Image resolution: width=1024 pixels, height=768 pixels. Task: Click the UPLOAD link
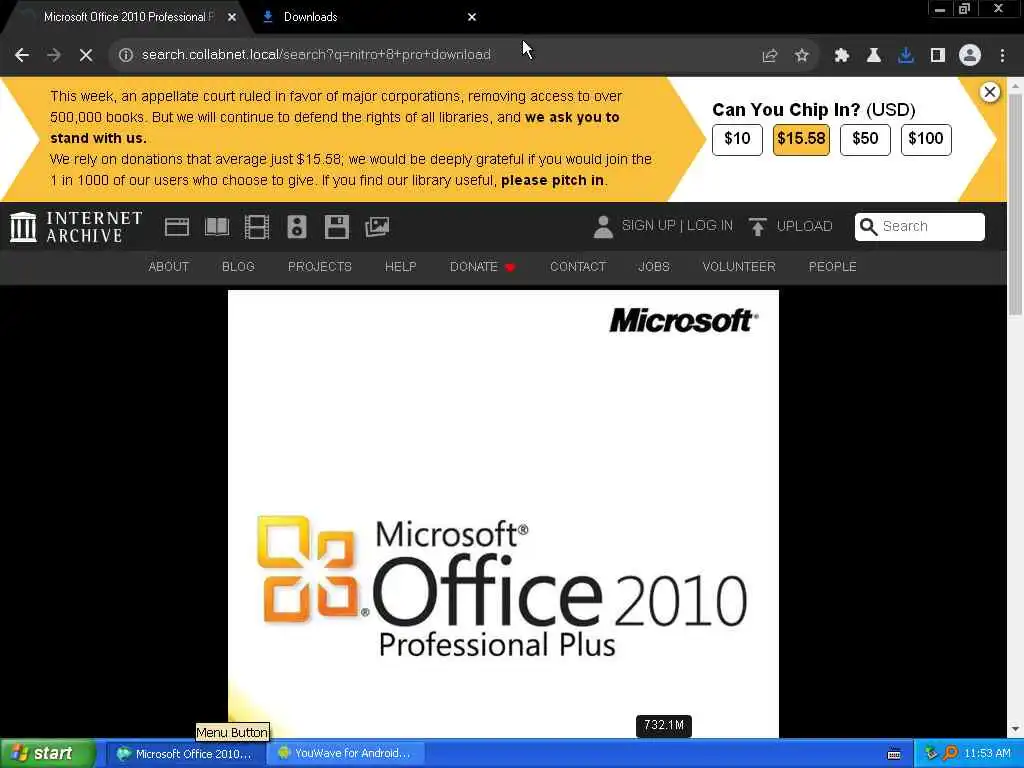[805, 227]
